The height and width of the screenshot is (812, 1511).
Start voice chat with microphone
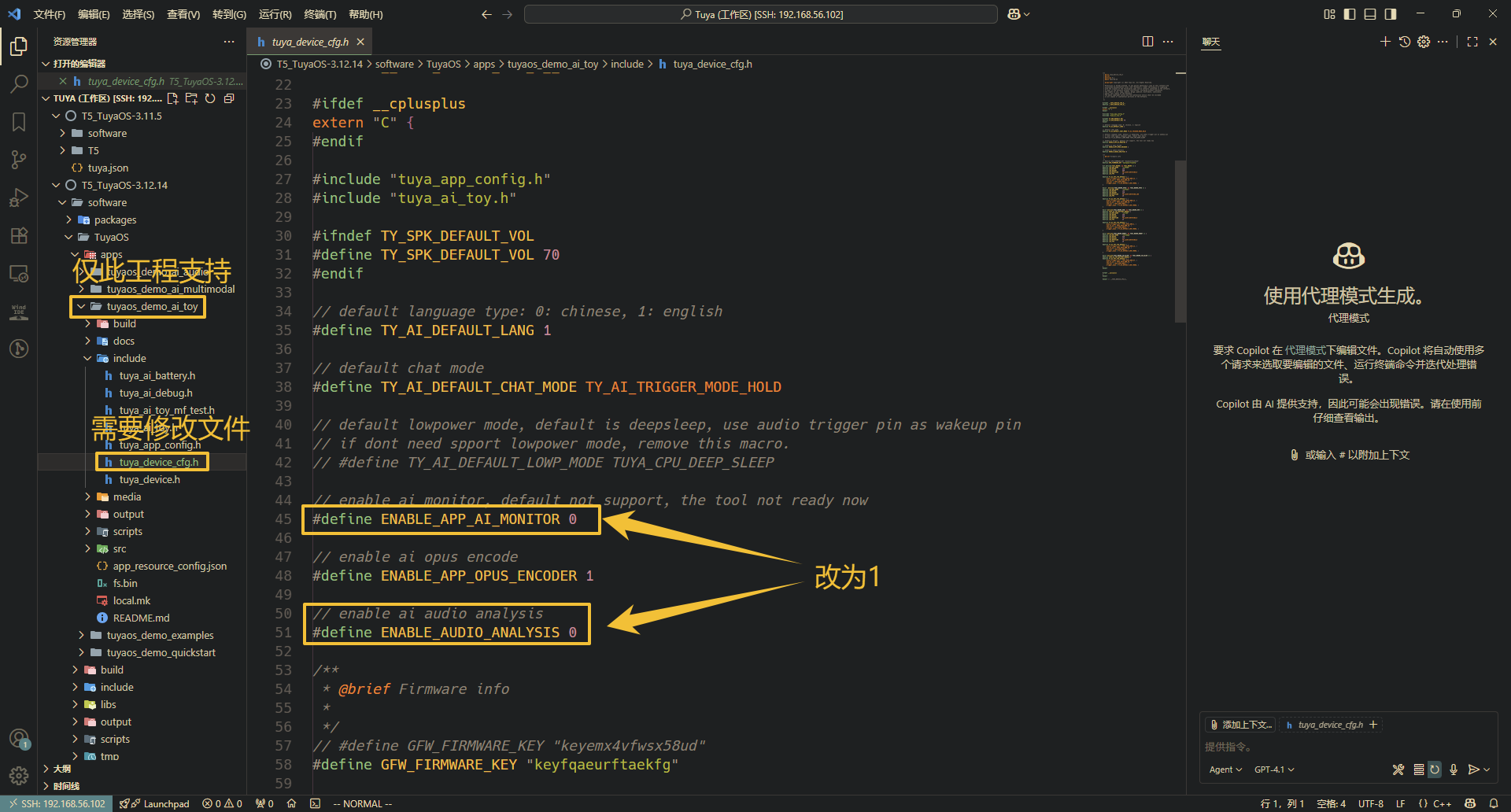click(1454, 770)
